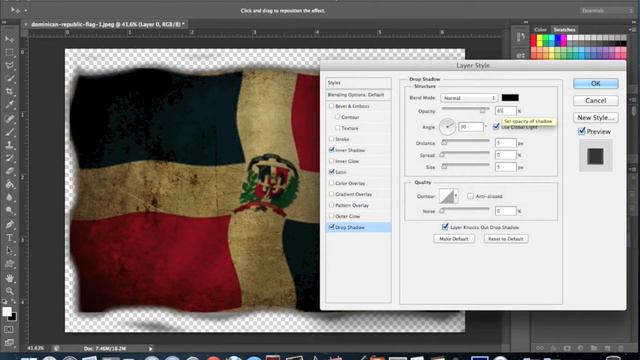Enable the Stroke style checkbox

click(331, 139)
